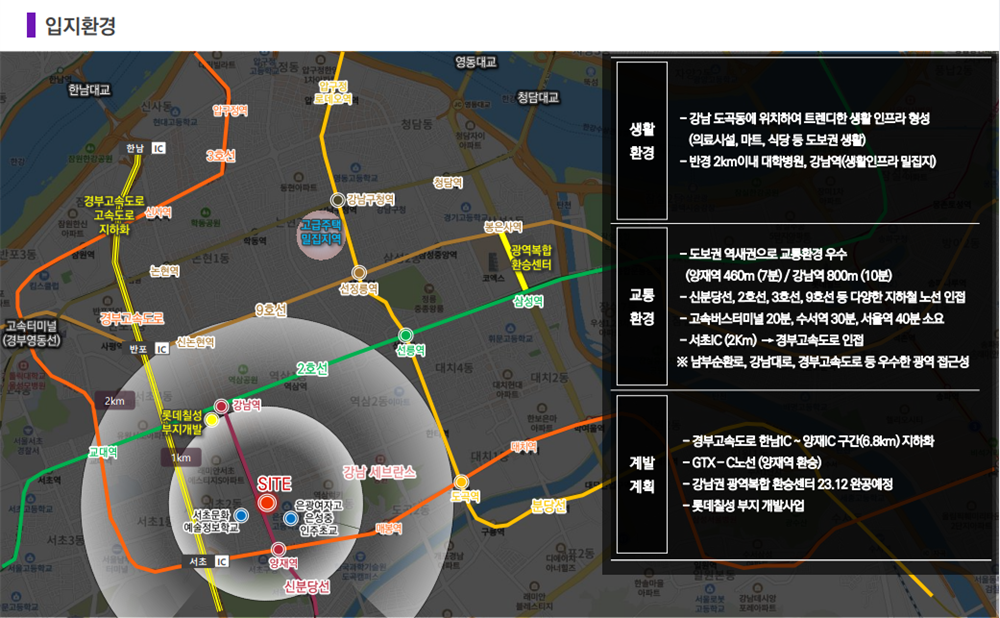Click the yellow 롯데칠성 부지개발 marker
Viewport: 1000px width, 618px height.
click(x=212, y=420)
